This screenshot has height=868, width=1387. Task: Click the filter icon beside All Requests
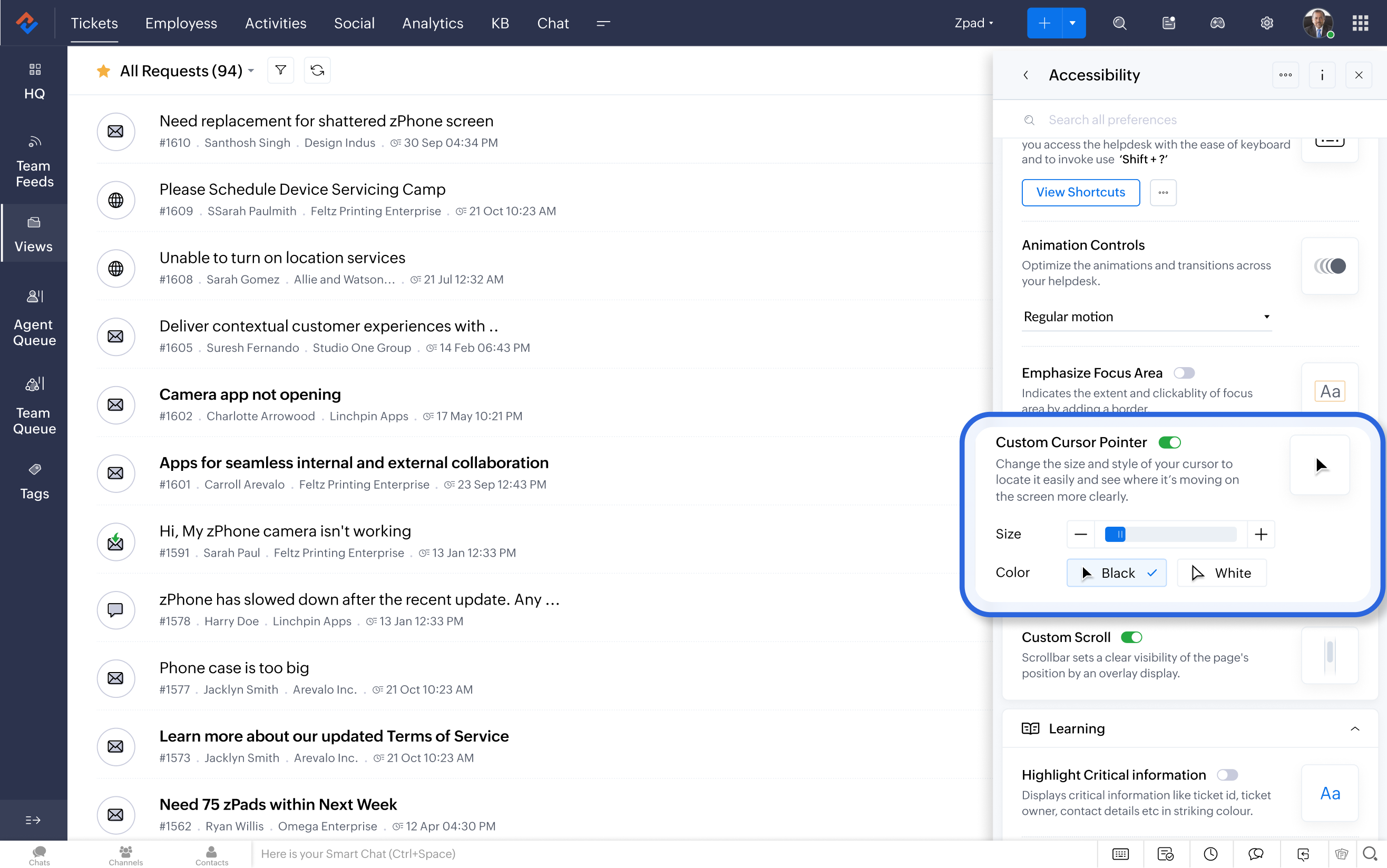click(280, 71)
